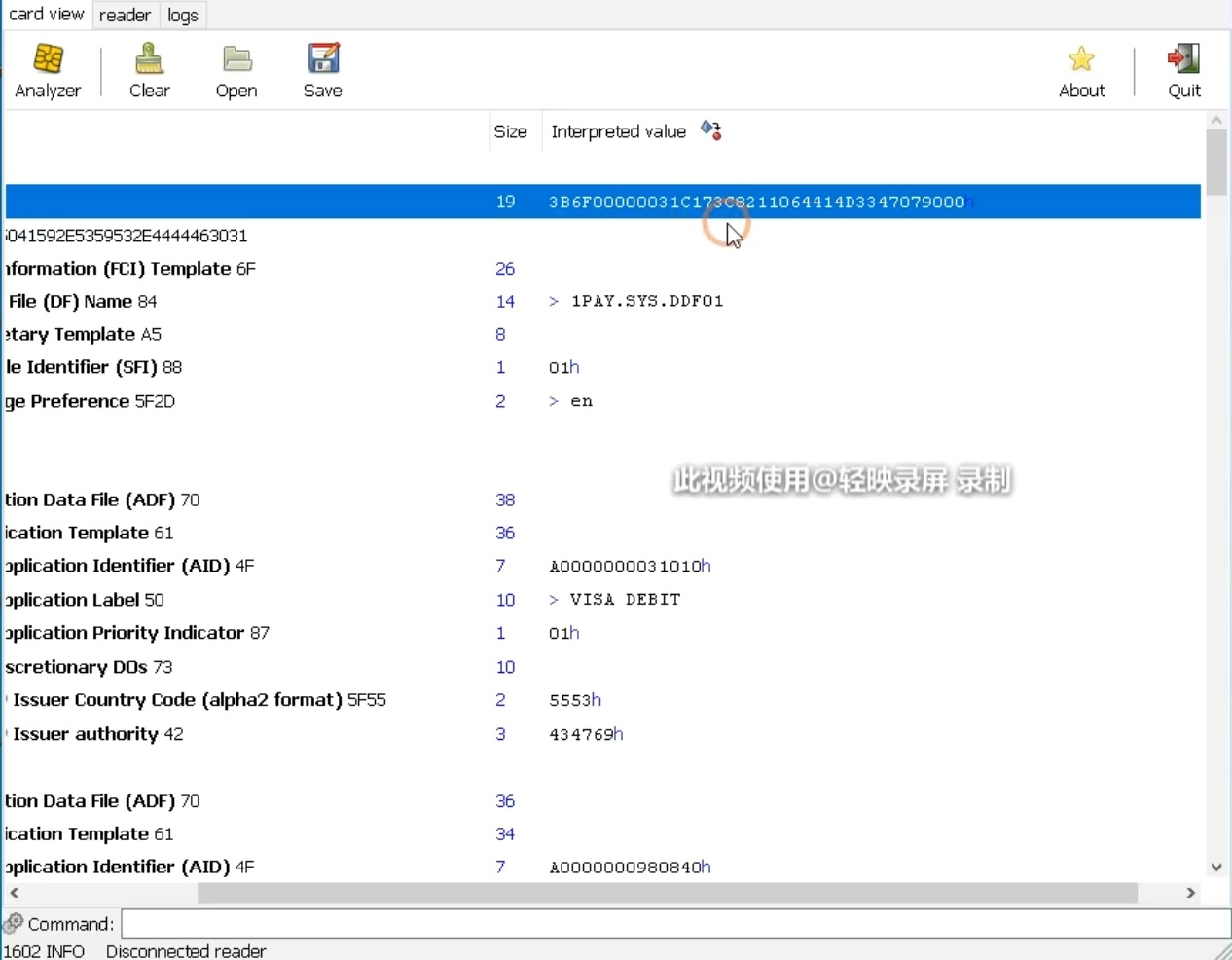Screen dimensions: 1232x960
Task: Click the gear icon next to Command
Action: [14, 923]
